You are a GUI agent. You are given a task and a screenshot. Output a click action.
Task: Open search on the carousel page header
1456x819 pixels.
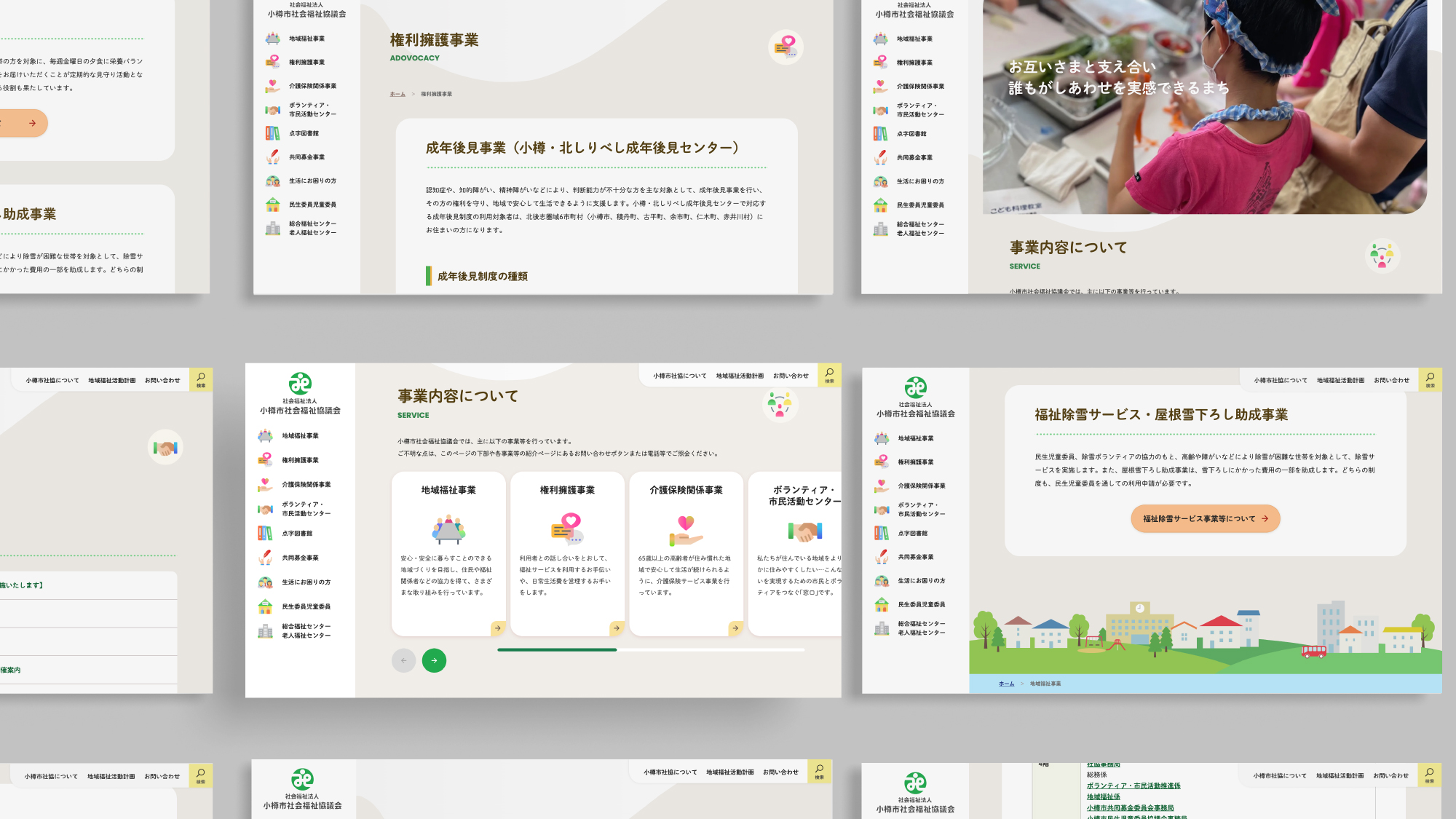point(829,376)
